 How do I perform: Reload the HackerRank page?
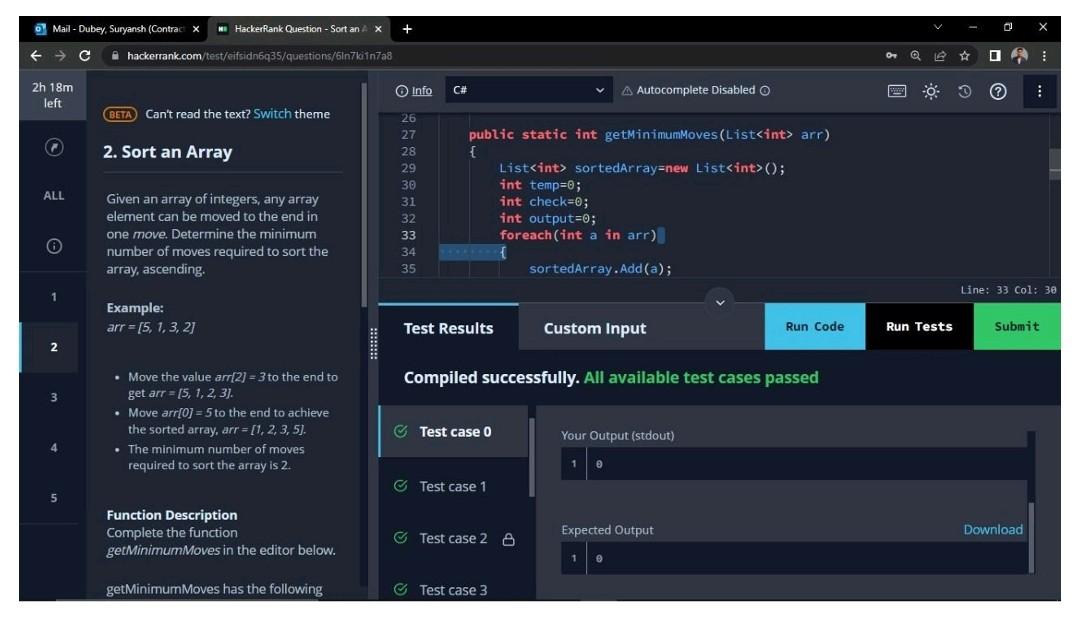[85, 56]
